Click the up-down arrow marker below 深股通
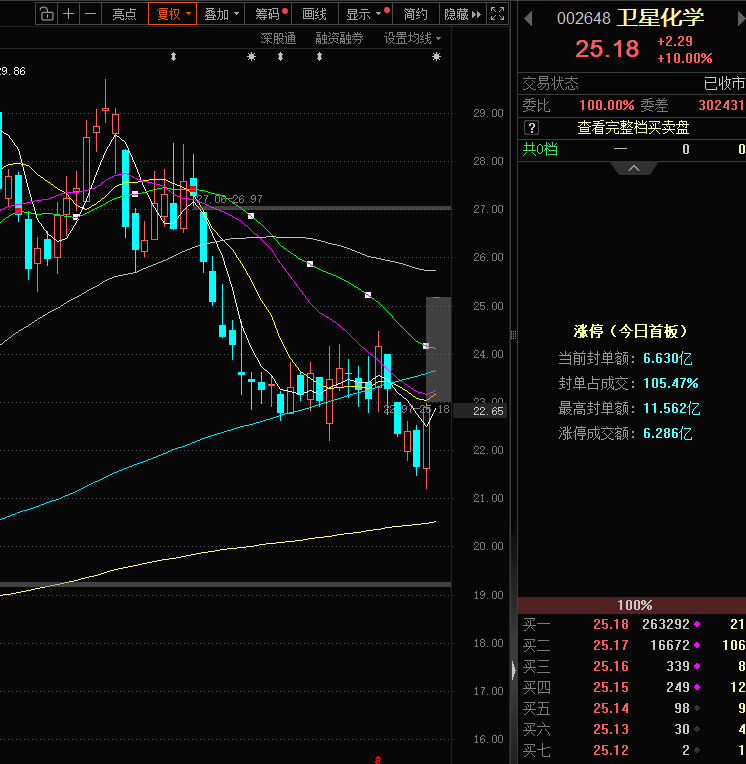This screenshot has width=746, height=764. point(280,57)
